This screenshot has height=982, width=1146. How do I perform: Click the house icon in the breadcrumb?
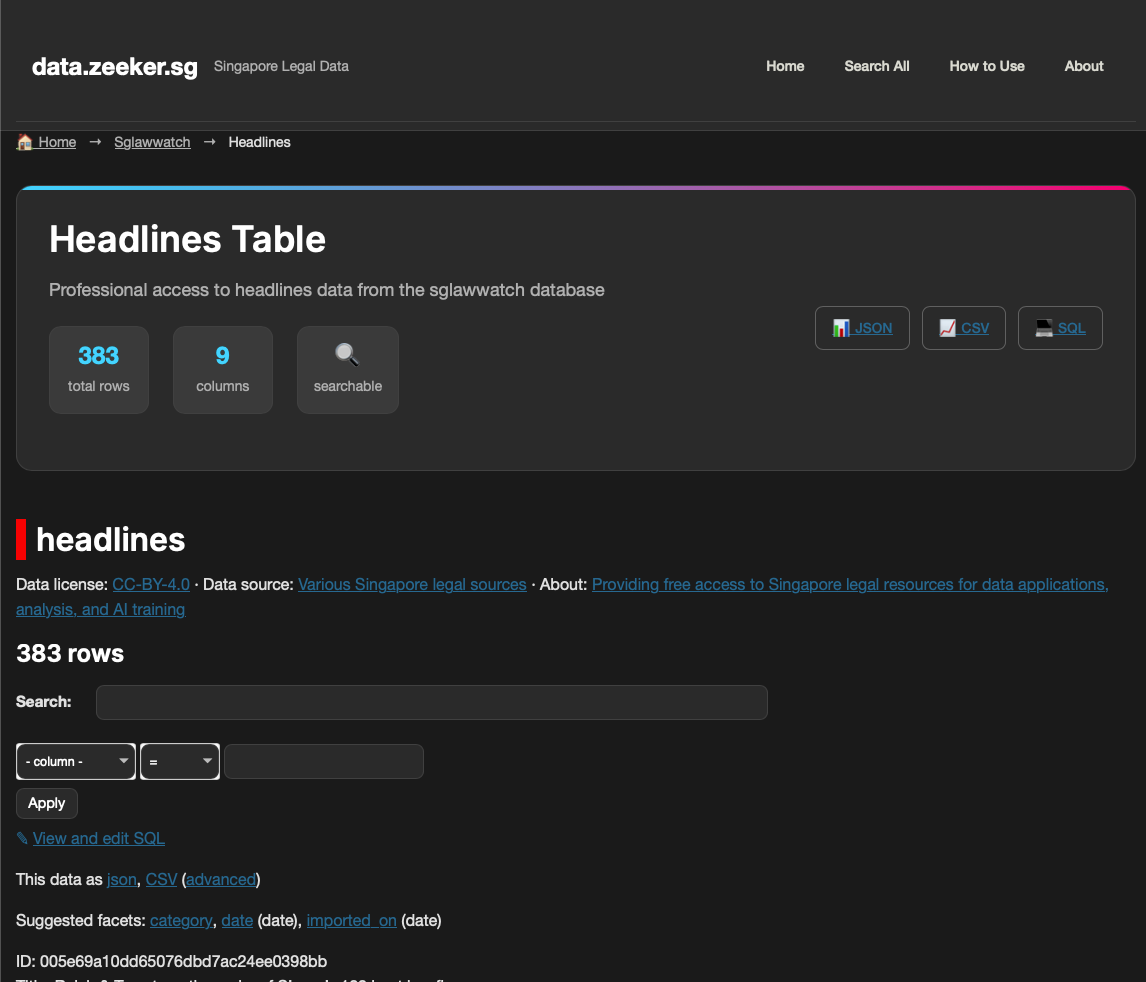coord(25,142)
